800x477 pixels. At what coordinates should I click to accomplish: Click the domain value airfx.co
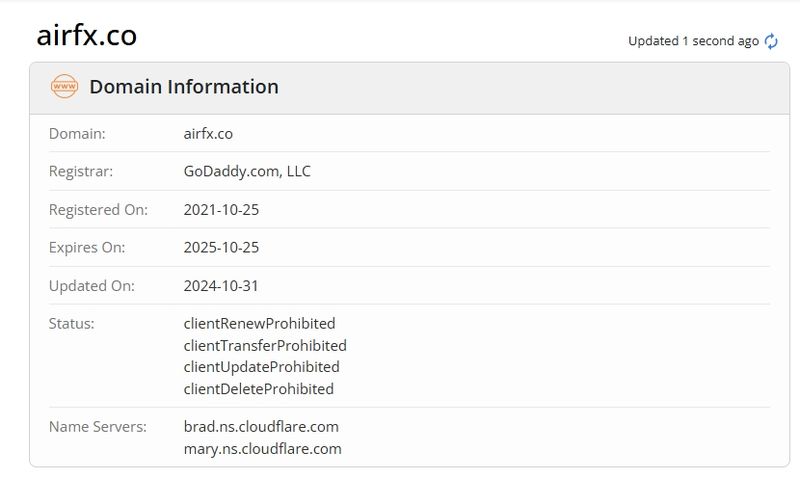tap(208, 134)
